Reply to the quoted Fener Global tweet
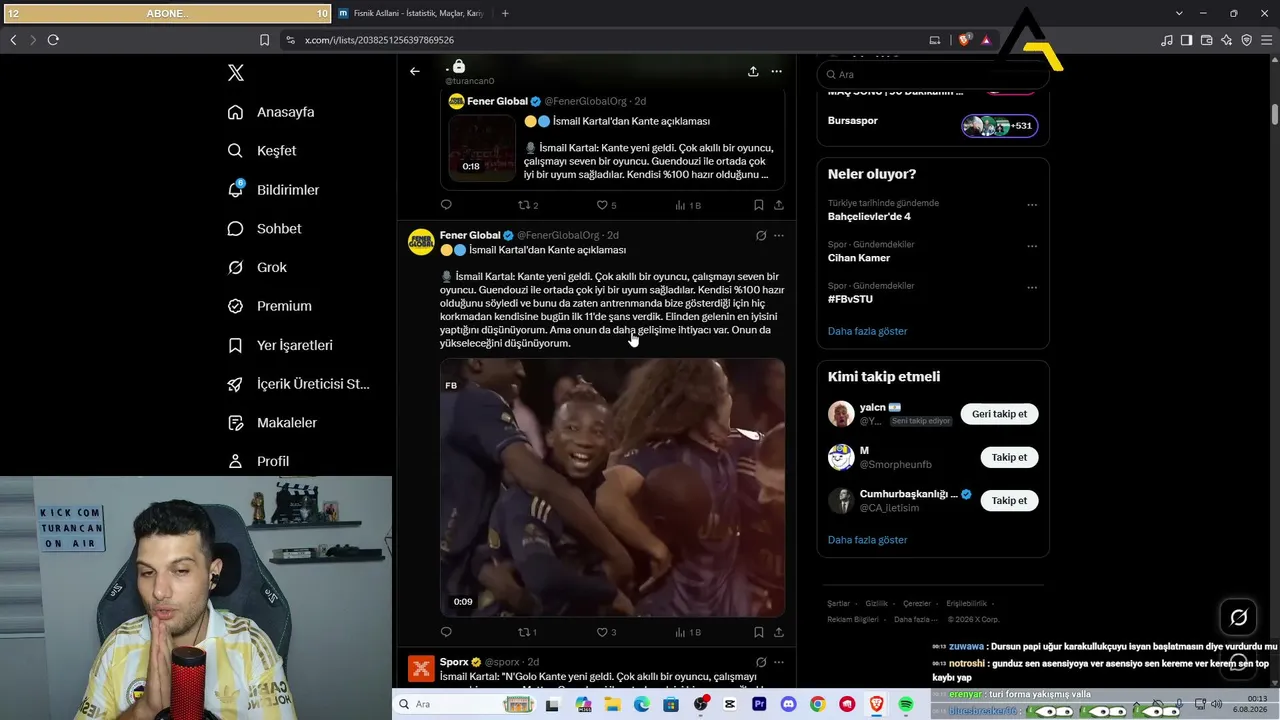 [446, 205]
